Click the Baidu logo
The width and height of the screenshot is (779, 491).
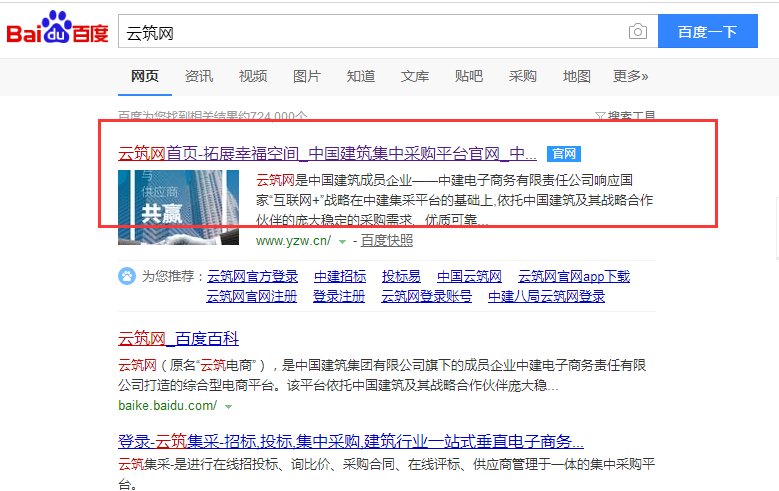(57, 28)
